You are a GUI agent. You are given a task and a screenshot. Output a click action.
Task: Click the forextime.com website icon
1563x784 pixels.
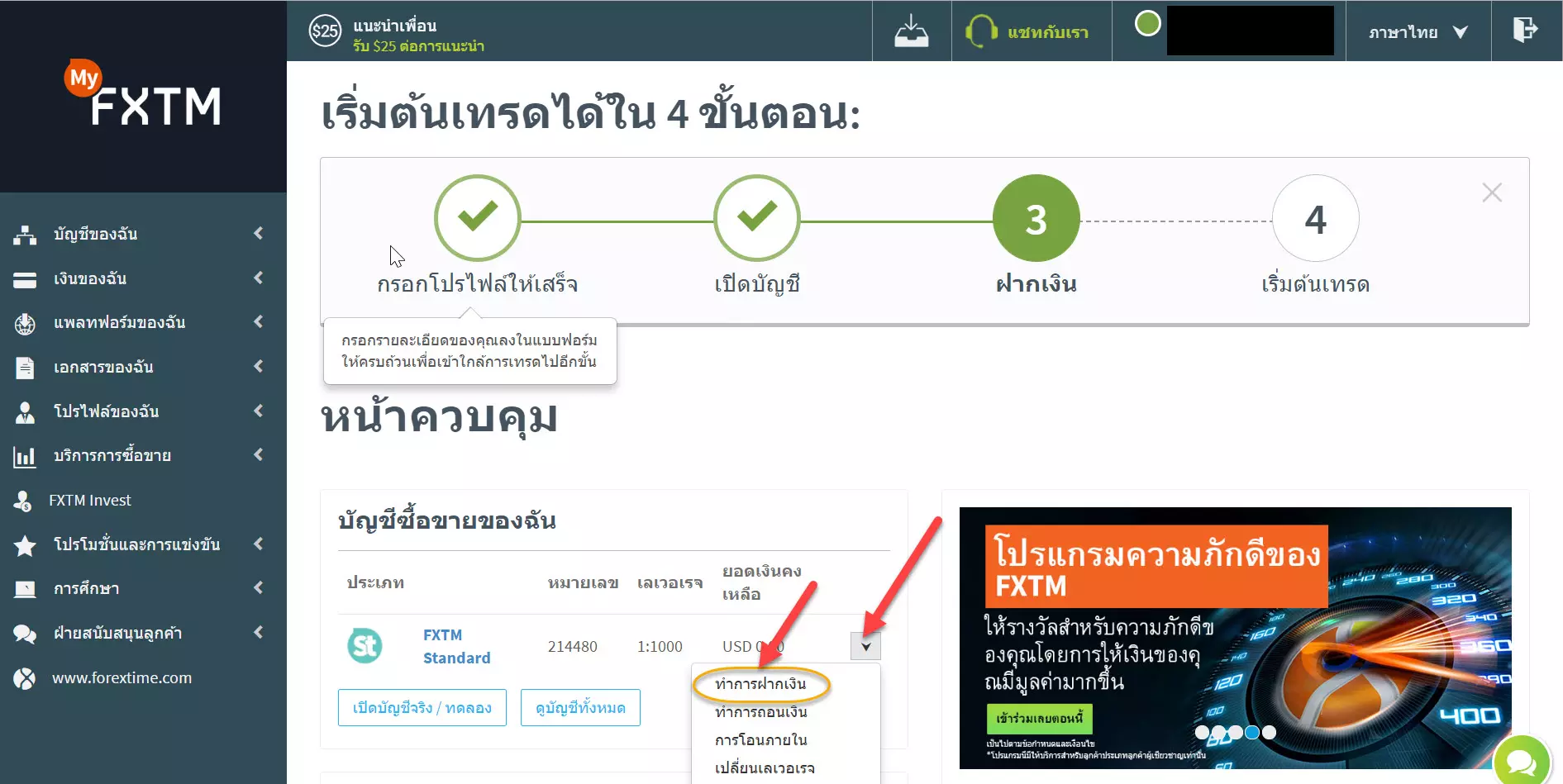(25, 678)
